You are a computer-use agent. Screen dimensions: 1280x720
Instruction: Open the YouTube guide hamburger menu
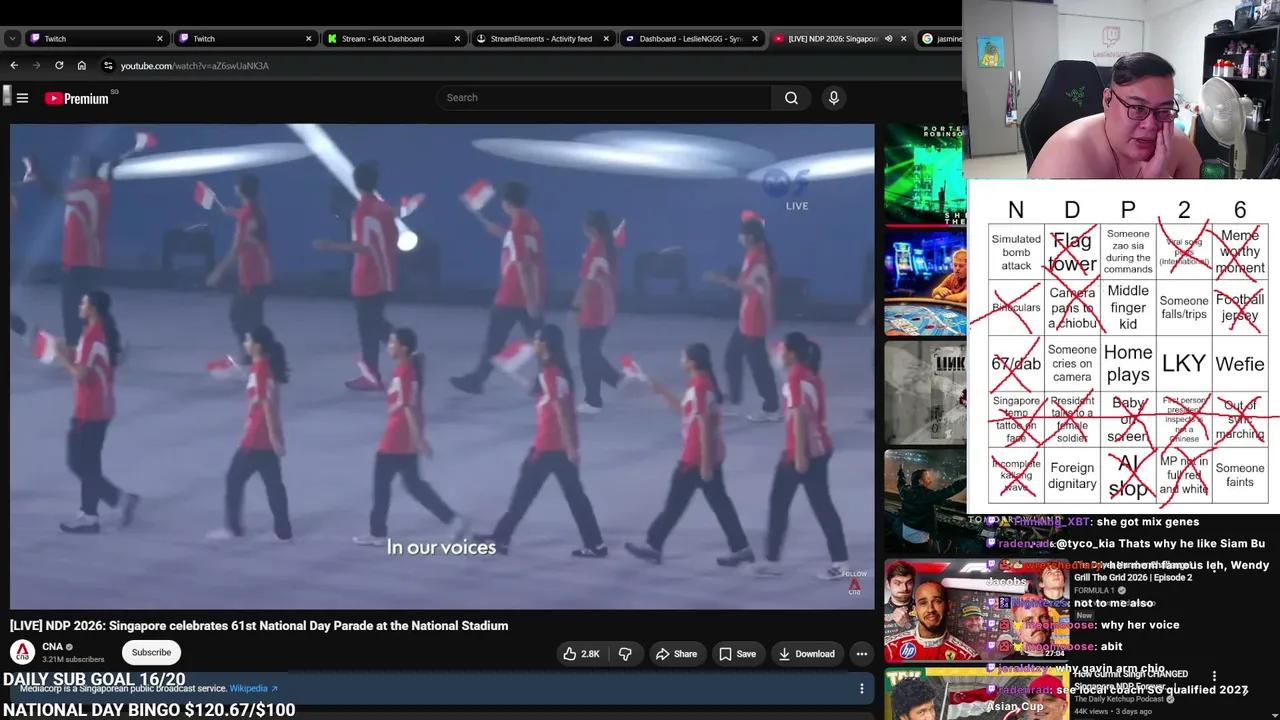pos(22,98)
